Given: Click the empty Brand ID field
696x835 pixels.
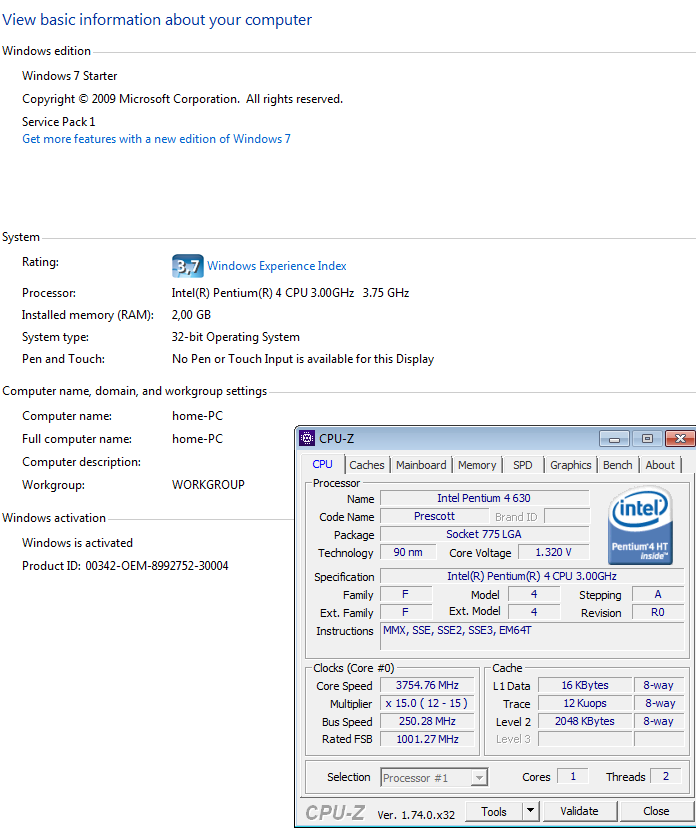Looking at the screenshot, I should 567,516.
